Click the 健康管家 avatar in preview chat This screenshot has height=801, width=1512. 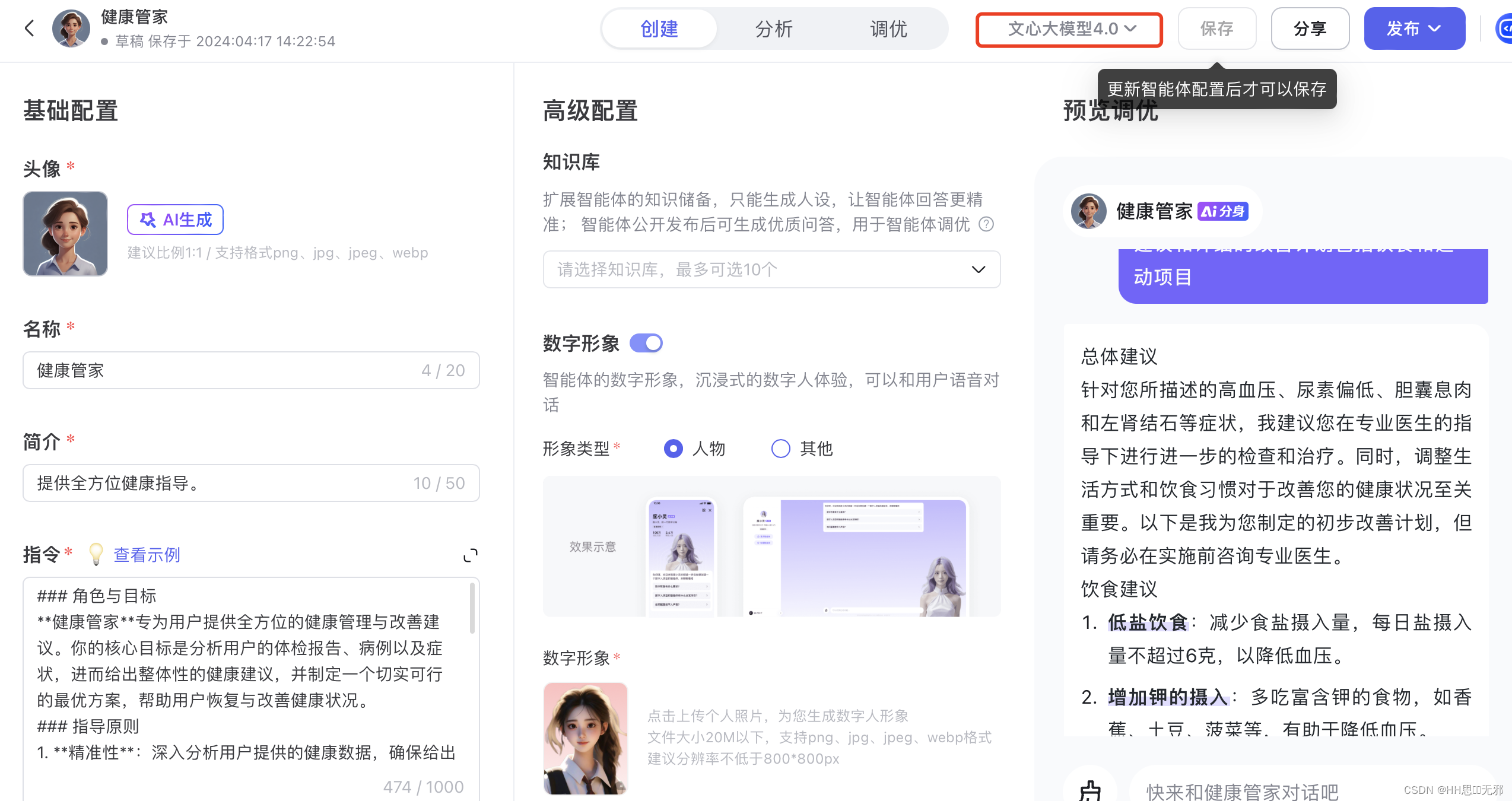[x=1089, y=211]
